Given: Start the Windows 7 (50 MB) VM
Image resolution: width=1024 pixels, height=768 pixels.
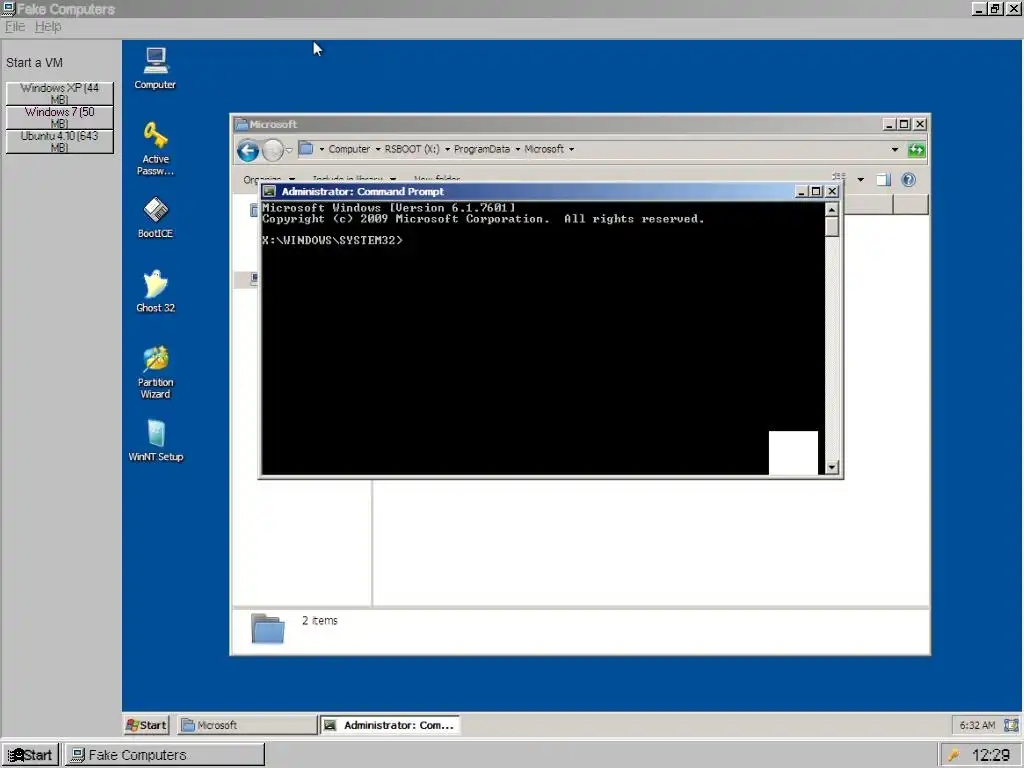Looking at the screenshot, I should (x=59, y=118).
